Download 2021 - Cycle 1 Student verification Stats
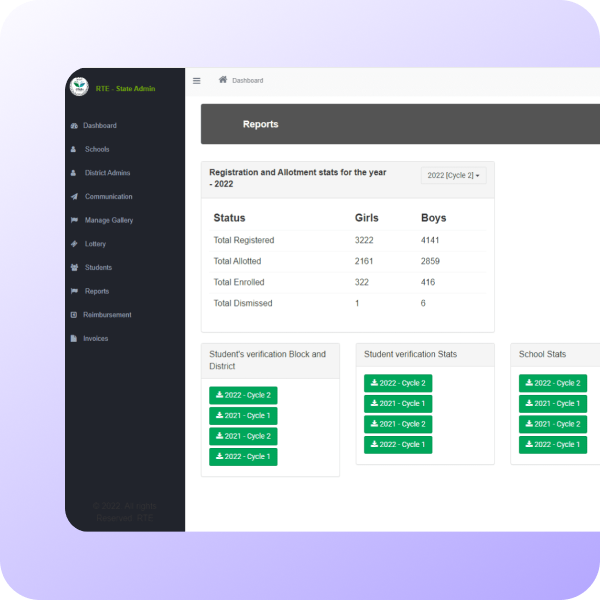 pyautogui.click(x=398, y=404)
